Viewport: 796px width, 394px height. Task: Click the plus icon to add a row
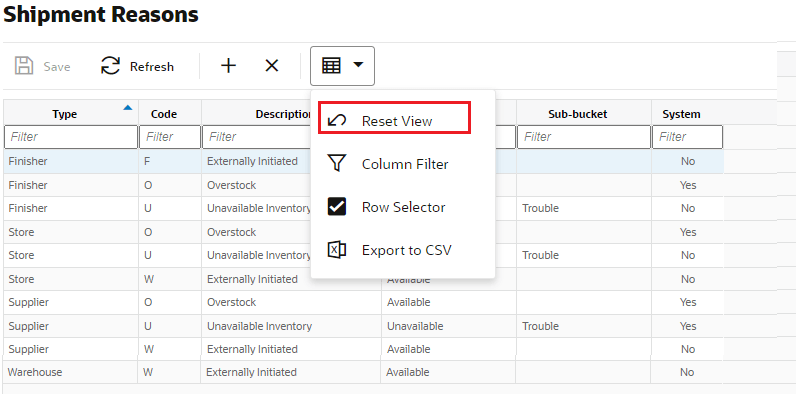click(x=228, y=65)
